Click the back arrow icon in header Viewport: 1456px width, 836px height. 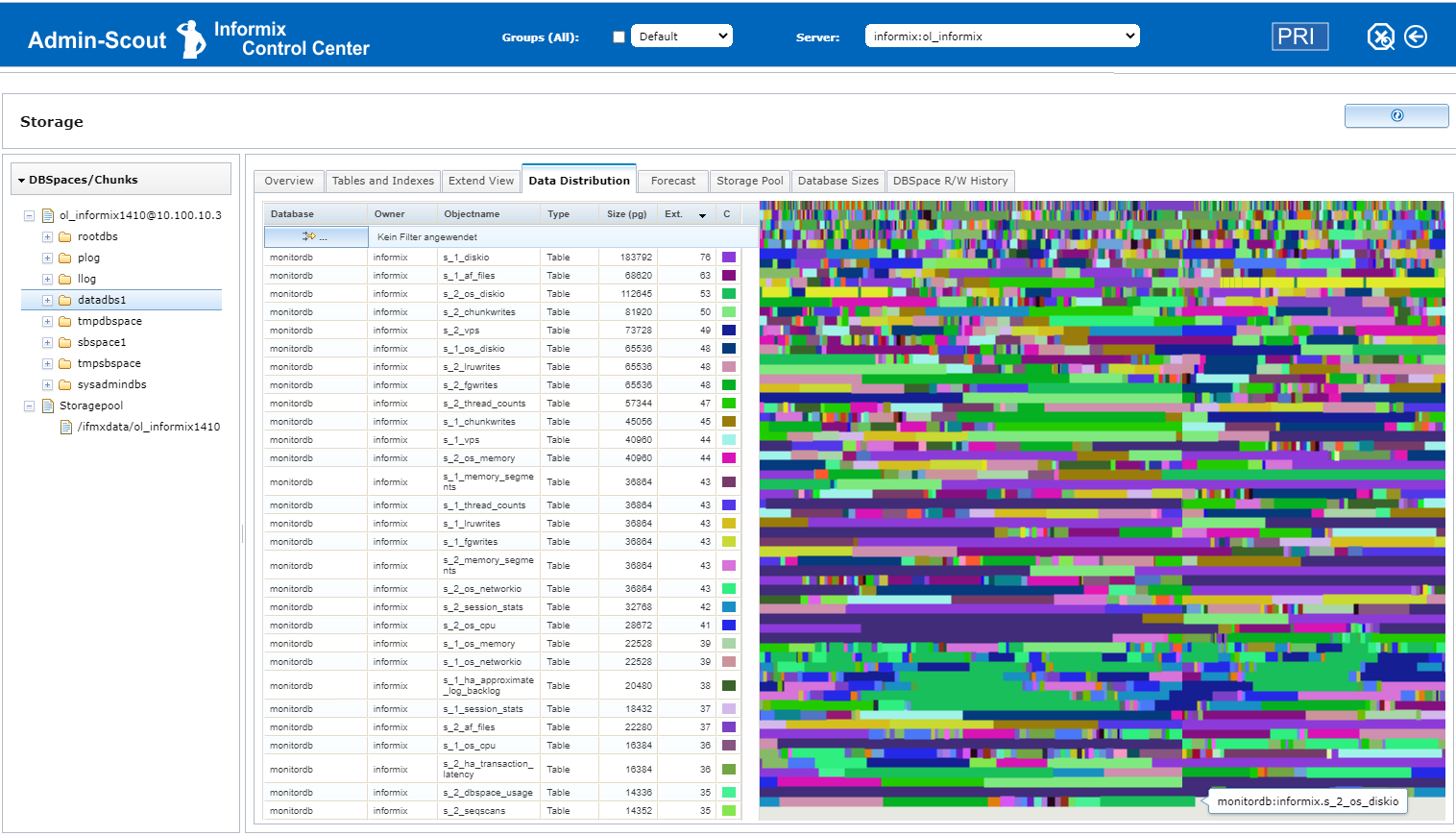click(1416, 37)
